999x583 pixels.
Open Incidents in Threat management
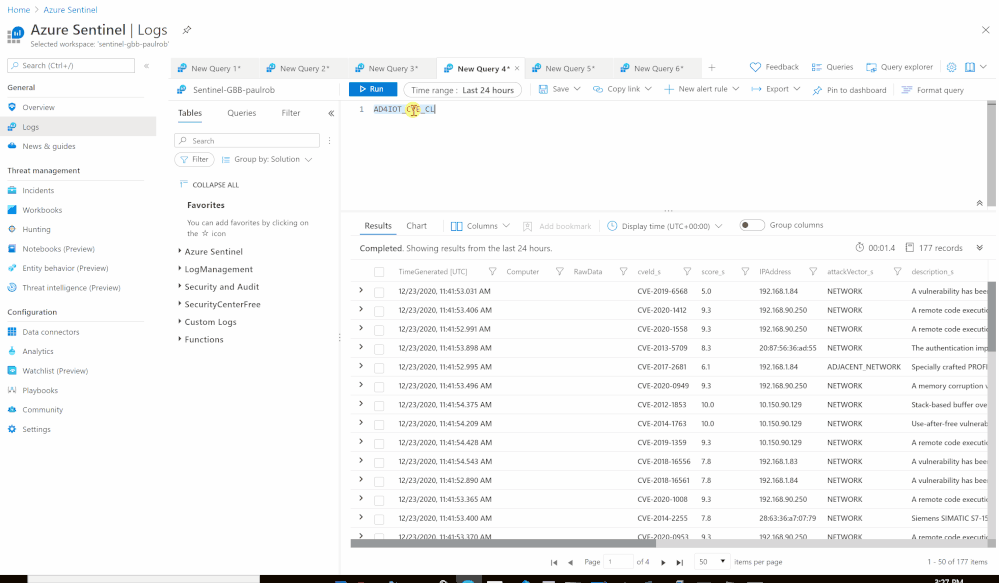[38, 191]
